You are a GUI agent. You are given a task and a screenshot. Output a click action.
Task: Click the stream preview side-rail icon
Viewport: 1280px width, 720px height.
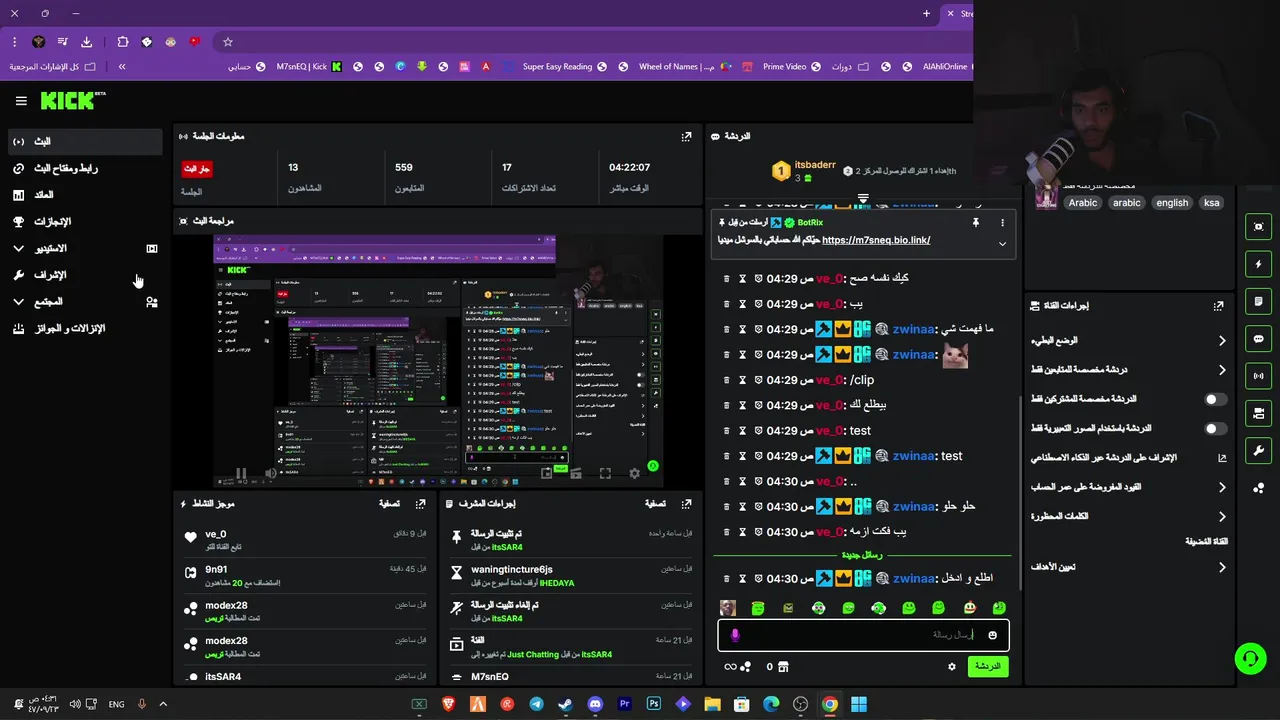(x=1259, y=227)
